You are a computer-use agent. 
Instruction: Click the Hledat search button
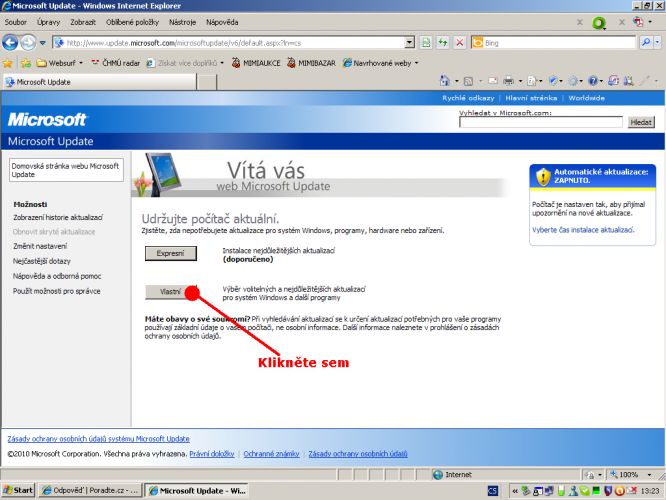click(x=641, y=122)
